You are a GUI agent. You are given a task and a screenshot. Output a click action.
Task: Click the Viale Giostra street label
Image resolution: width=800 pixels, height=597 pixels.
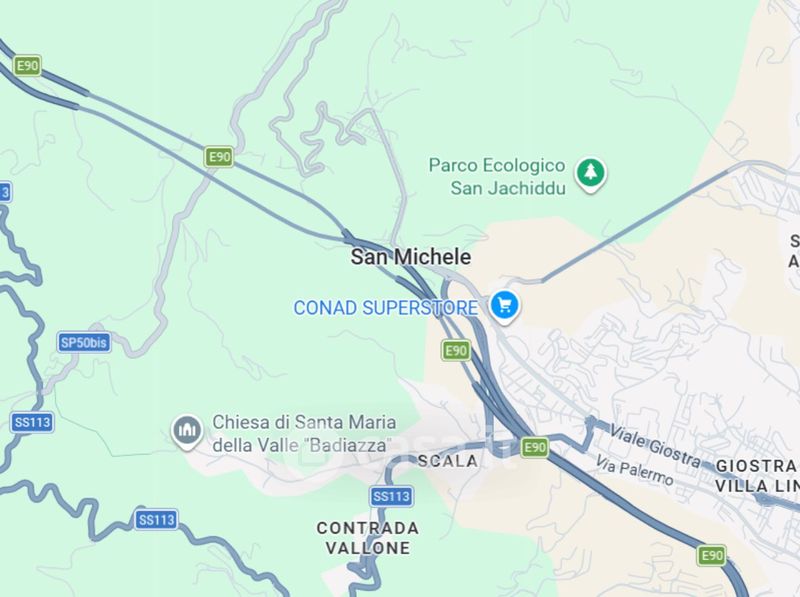tap(655, 446)
